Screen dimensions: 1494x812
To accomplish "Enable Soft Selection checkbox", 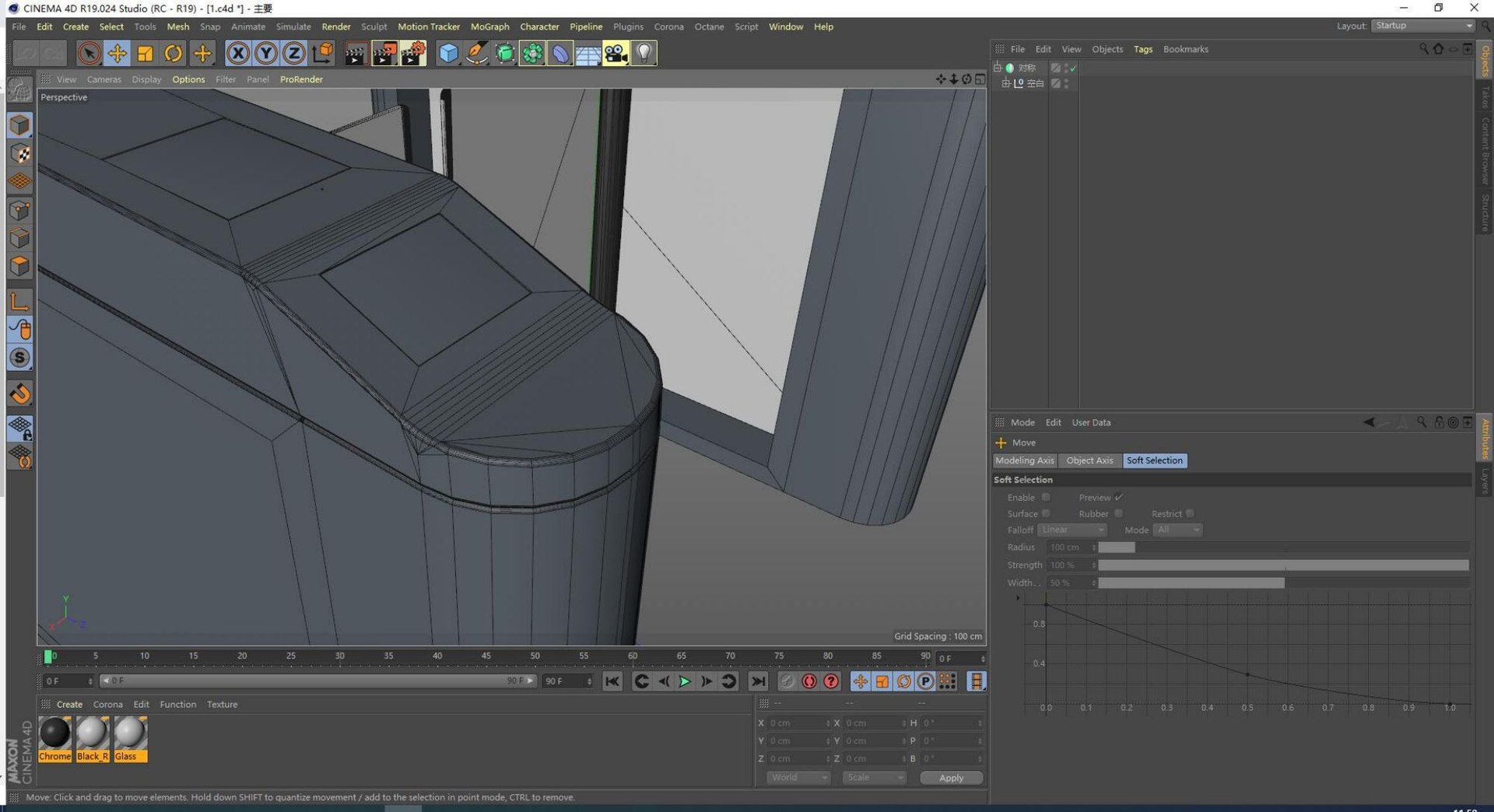I will [x=1046, y=497].
